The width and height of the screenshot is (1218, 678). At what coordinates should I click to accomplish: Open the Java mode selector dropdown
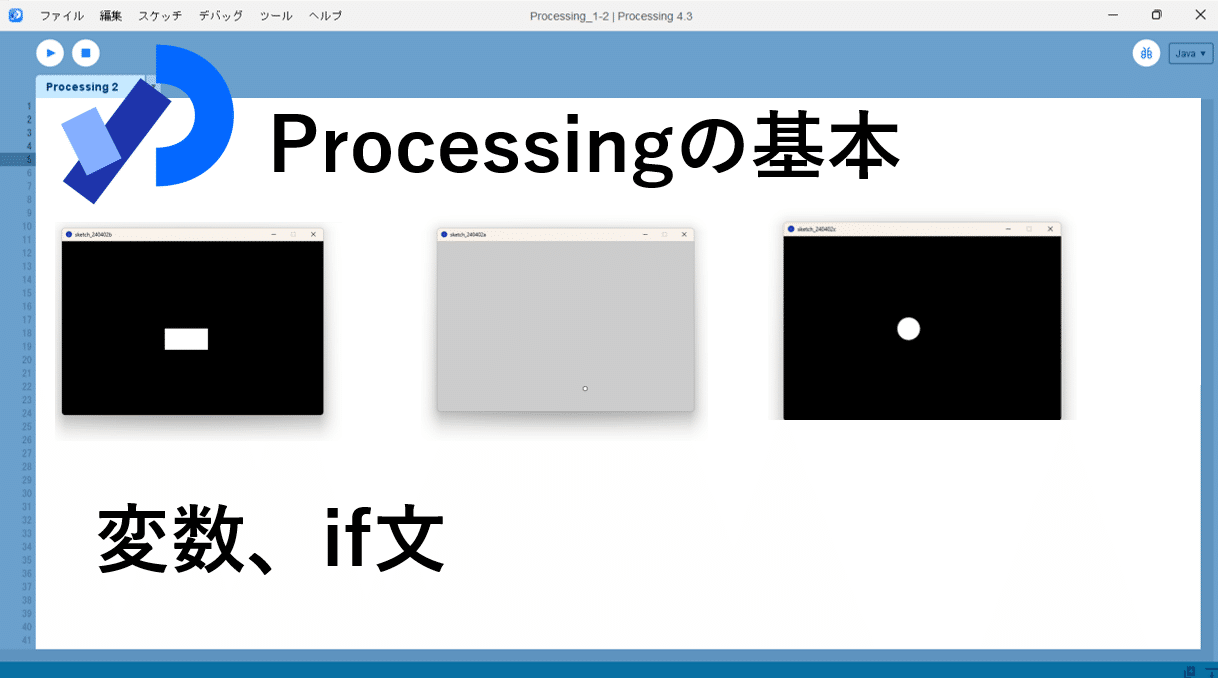[x=1190, y=52]
